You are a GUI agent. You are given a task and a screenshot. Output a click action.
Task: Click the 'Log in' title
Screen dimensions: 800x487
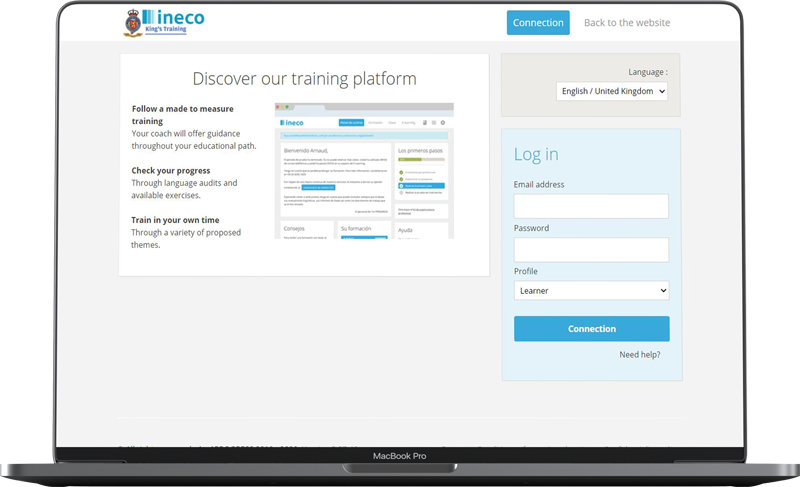tap(536, 154)
